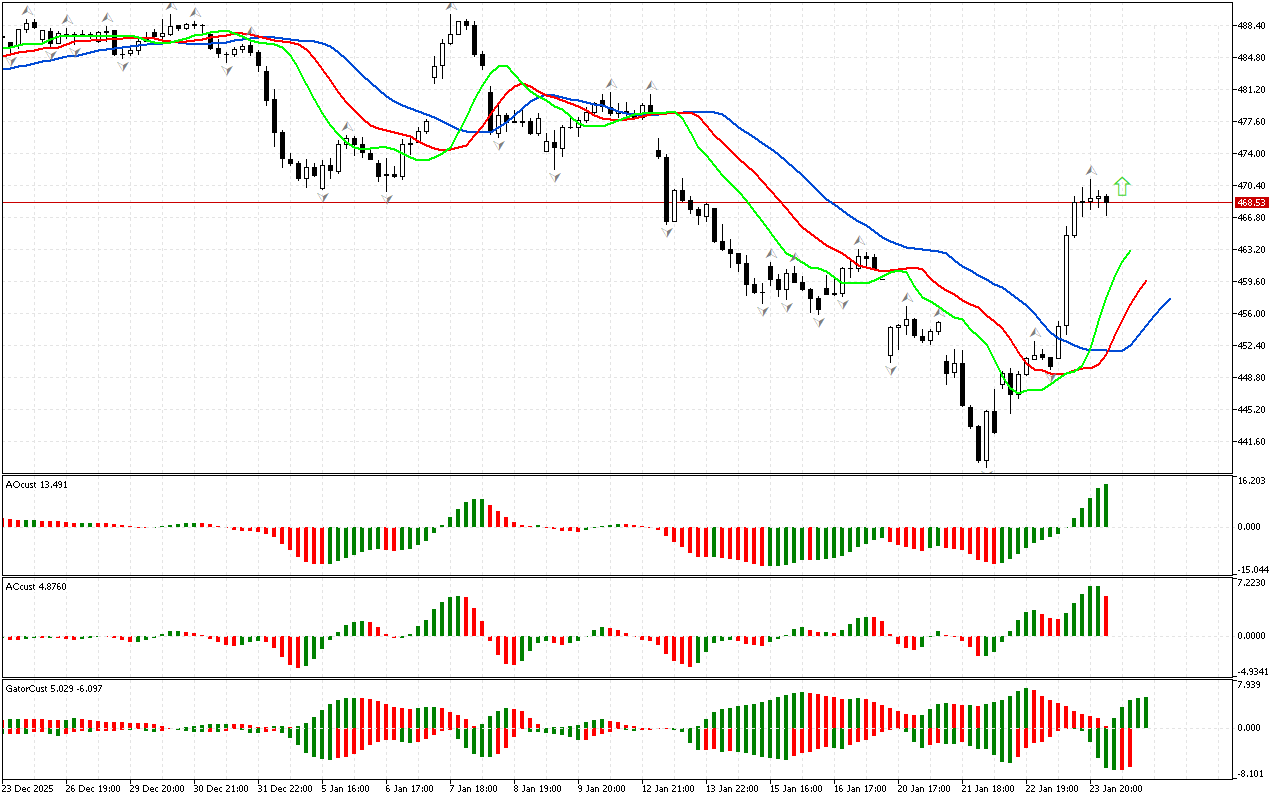Click the red 468.53 current price tag
1280x800 pixels.
1251,202
